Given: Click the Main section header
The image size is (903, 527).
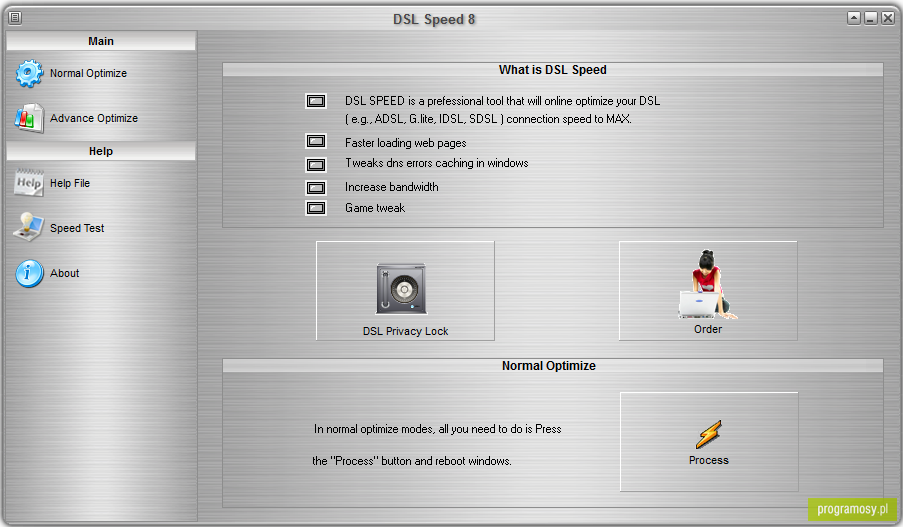Looking at the screenshot, I should (x=101, y=41).
